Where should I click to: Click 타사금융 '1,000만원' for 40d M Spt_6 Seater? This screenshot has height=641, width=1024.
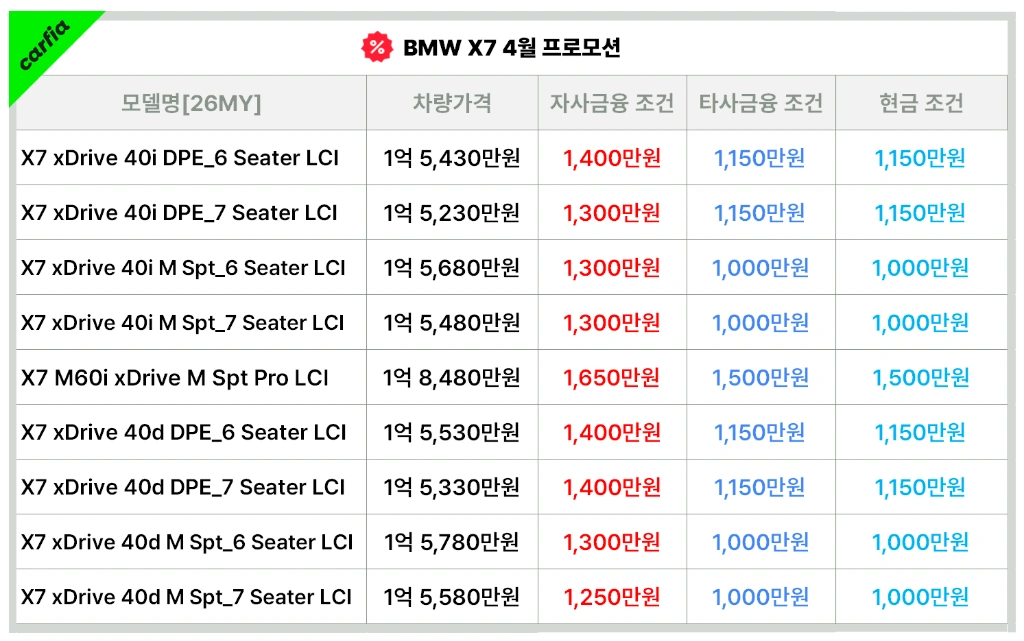(x=760, y=542)
